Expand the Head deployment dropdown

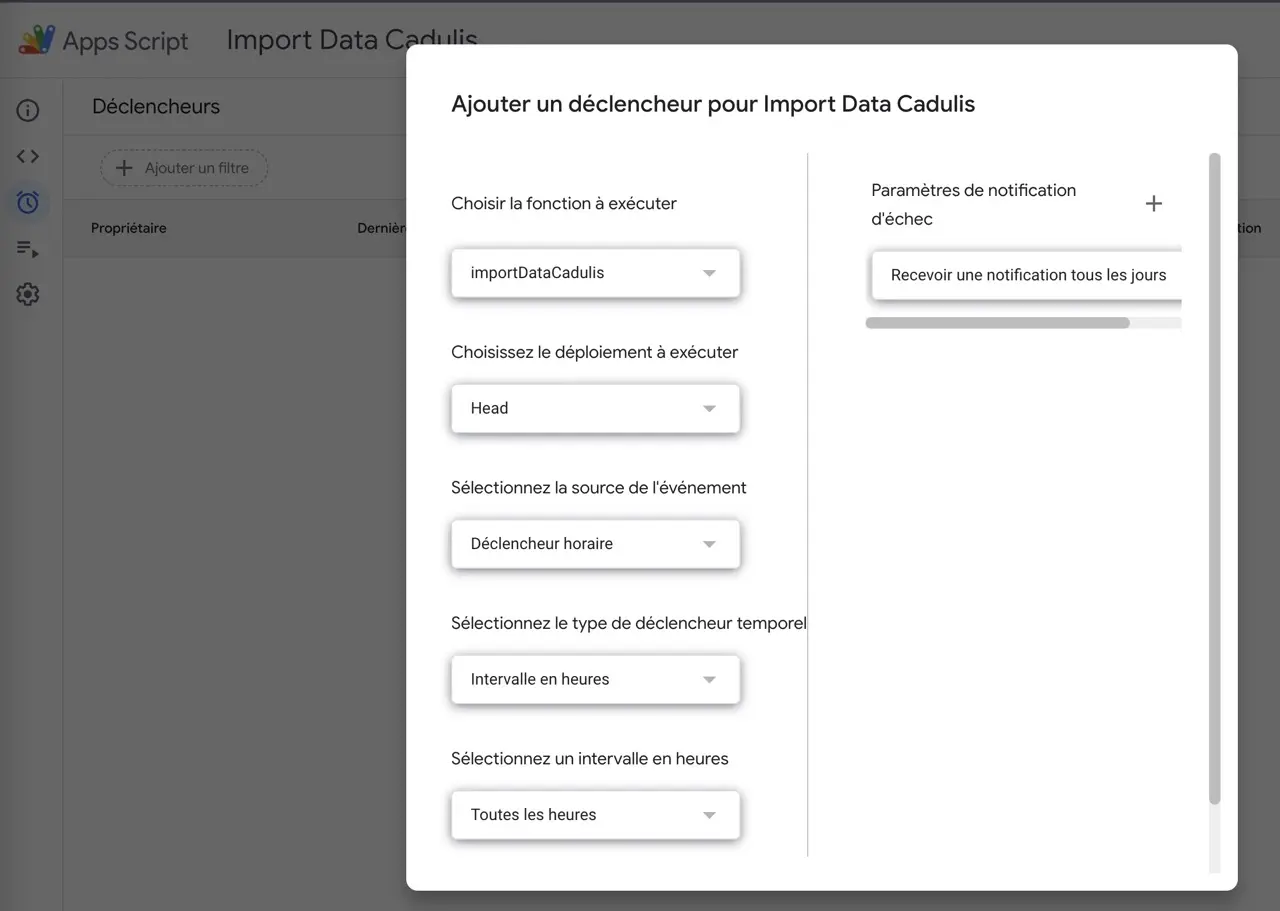[595, 409]
